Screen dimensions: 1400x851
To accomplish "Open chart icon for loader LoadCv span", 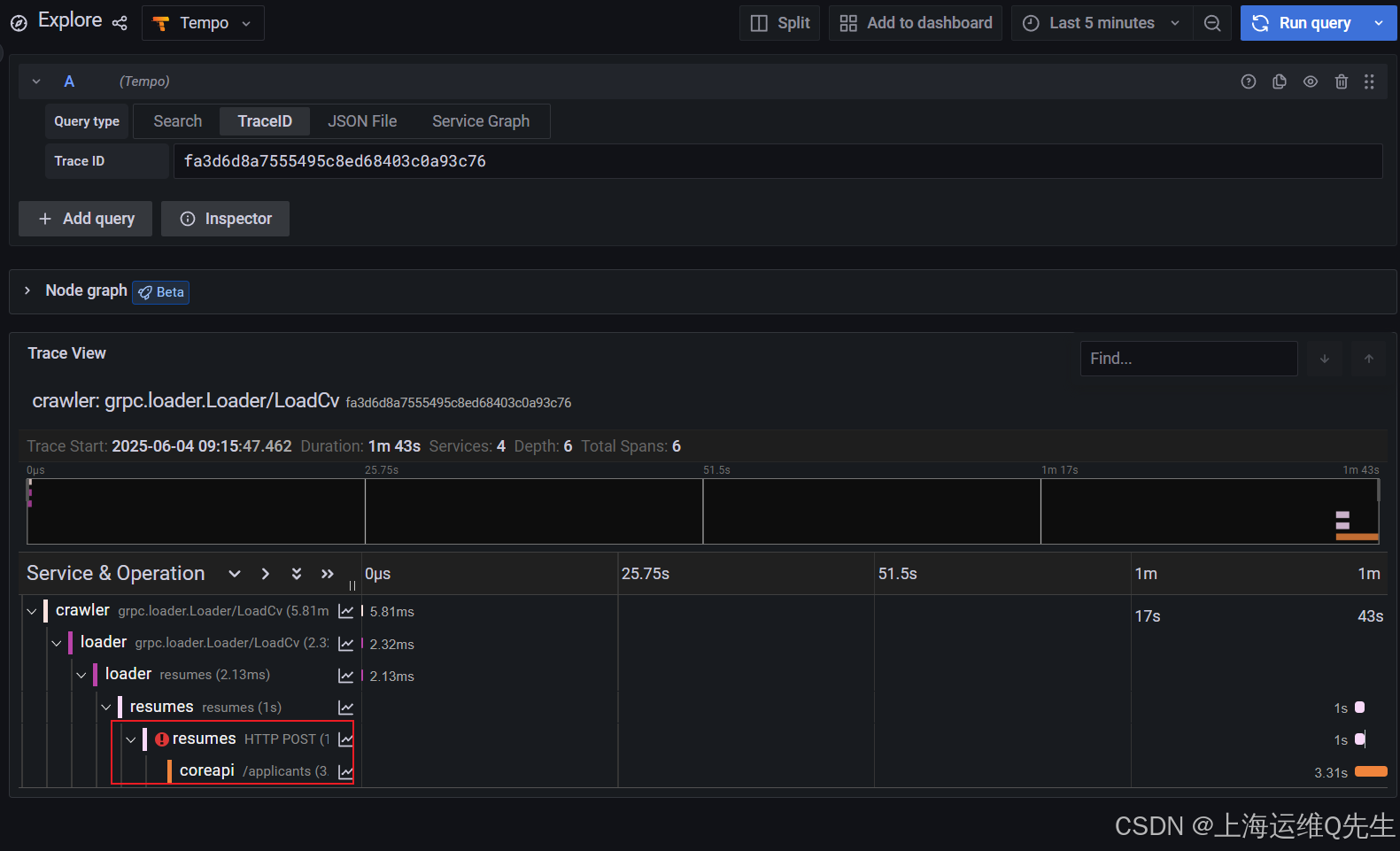I will tap(346, 644).
